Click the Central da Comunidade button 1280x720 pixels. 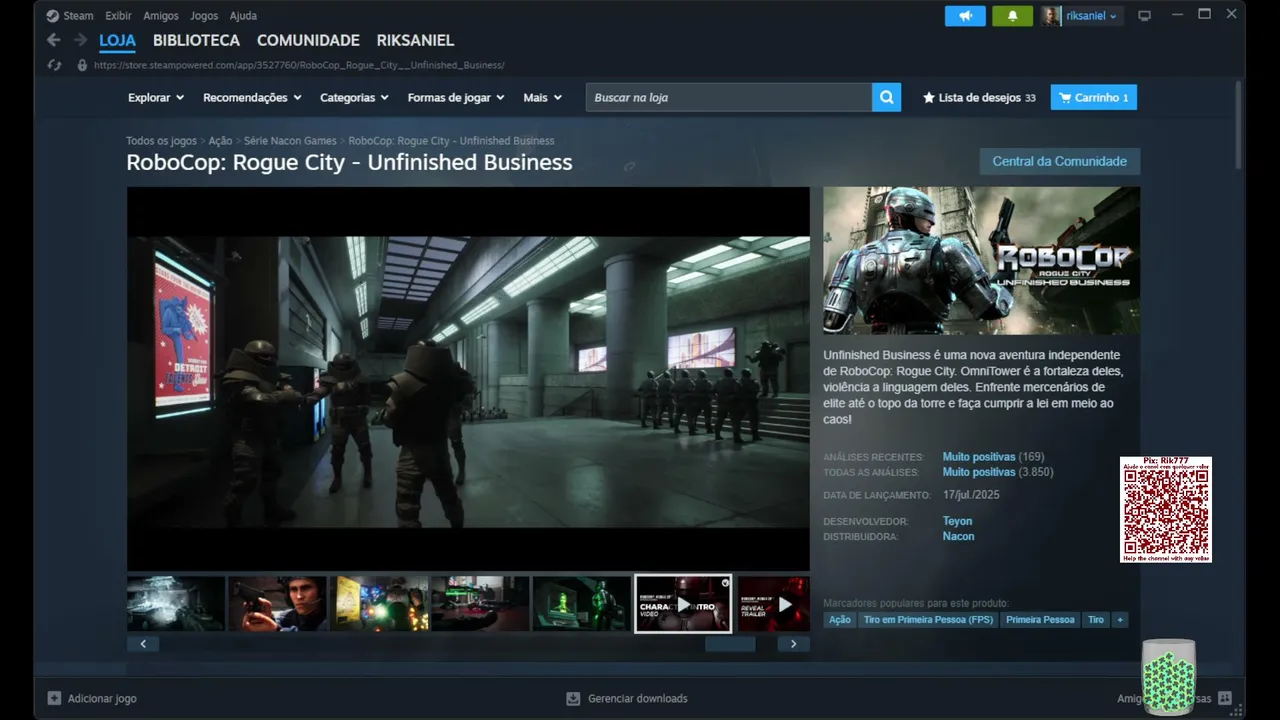(x=1059, y=161)
